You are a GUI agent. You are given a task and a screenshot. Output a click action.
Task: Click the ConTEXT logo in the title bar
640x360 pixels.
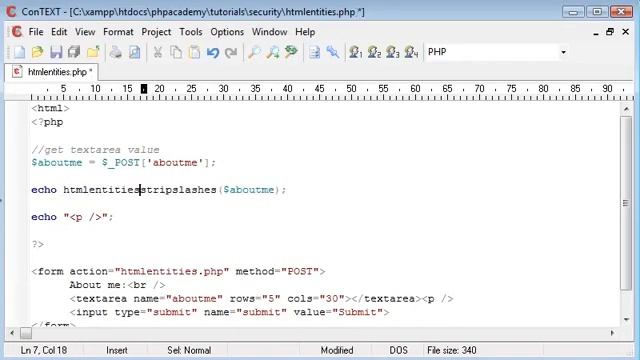tap(11, 11)
